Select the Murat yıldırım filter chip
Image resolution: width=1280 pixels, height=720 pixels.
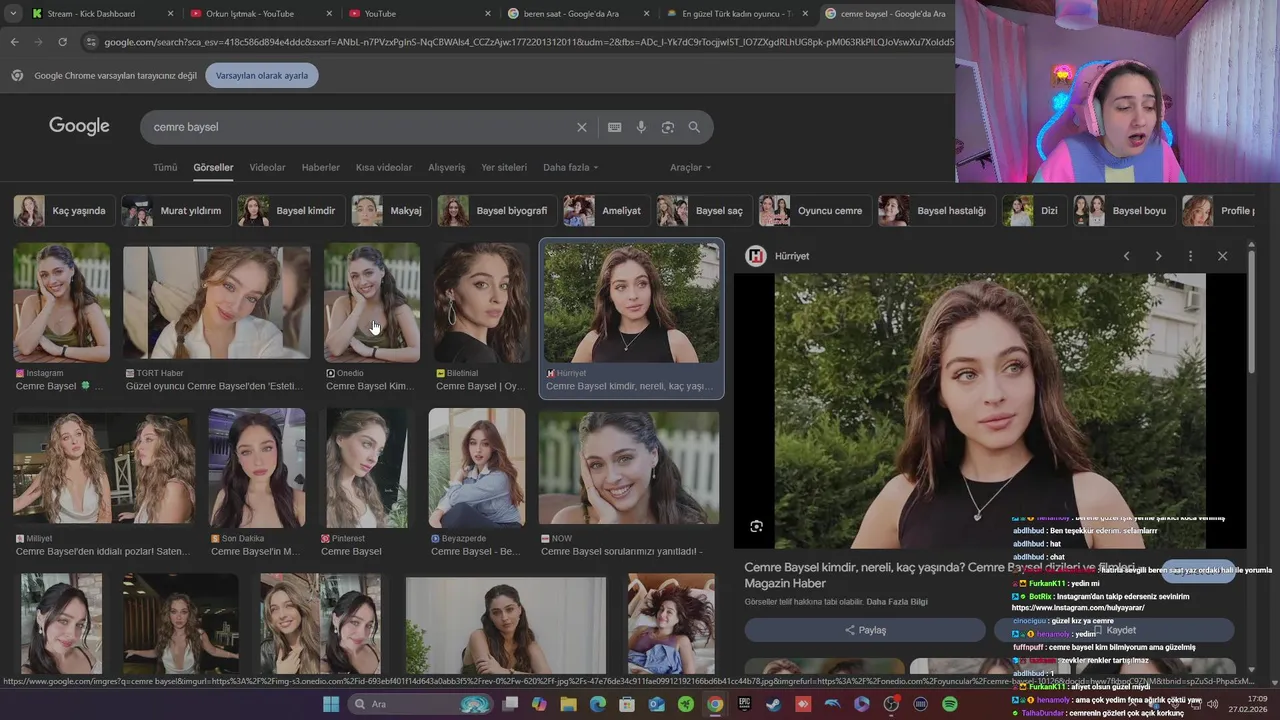coord(175,211)
